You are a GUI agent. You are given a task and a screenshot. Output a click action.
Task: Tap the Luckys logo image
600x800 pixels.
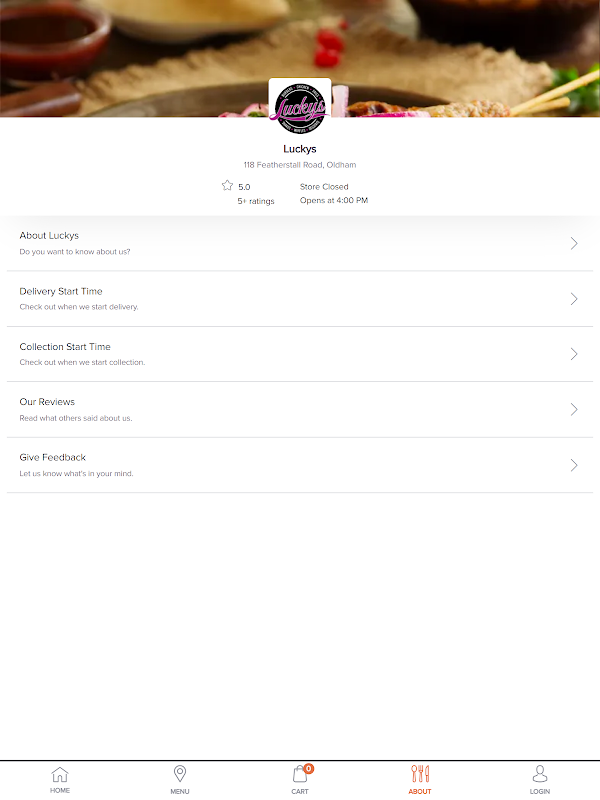click(300, 108)
